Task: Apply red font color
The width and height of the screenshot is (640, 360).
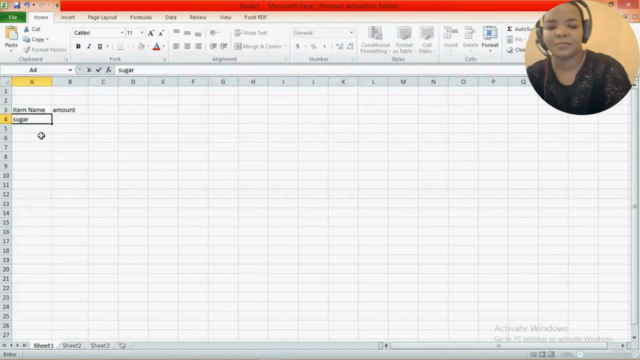Action: [156, 46]
